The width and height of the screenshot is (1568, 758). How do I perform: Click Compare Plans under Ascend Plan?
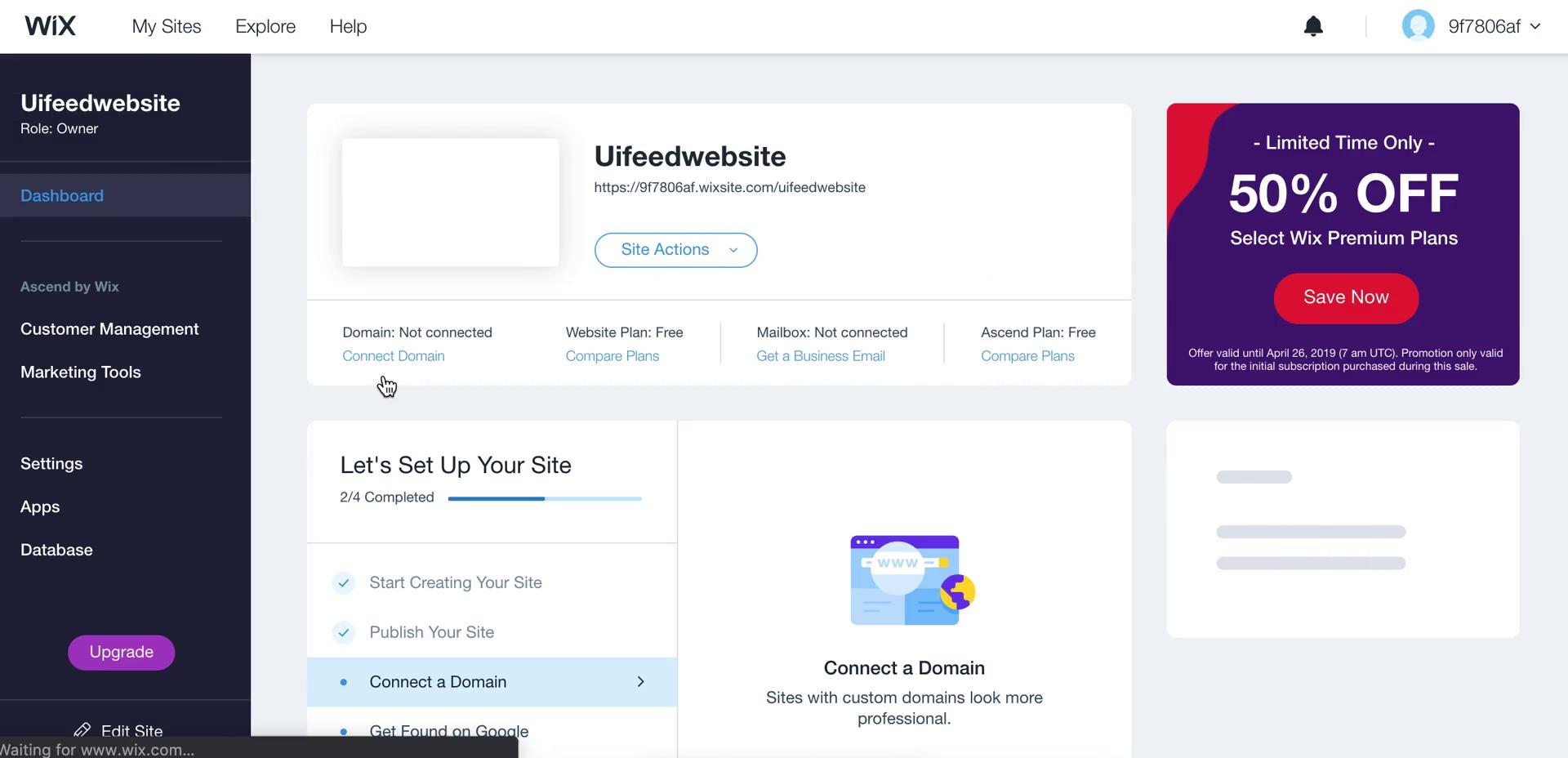[1027, 356]
